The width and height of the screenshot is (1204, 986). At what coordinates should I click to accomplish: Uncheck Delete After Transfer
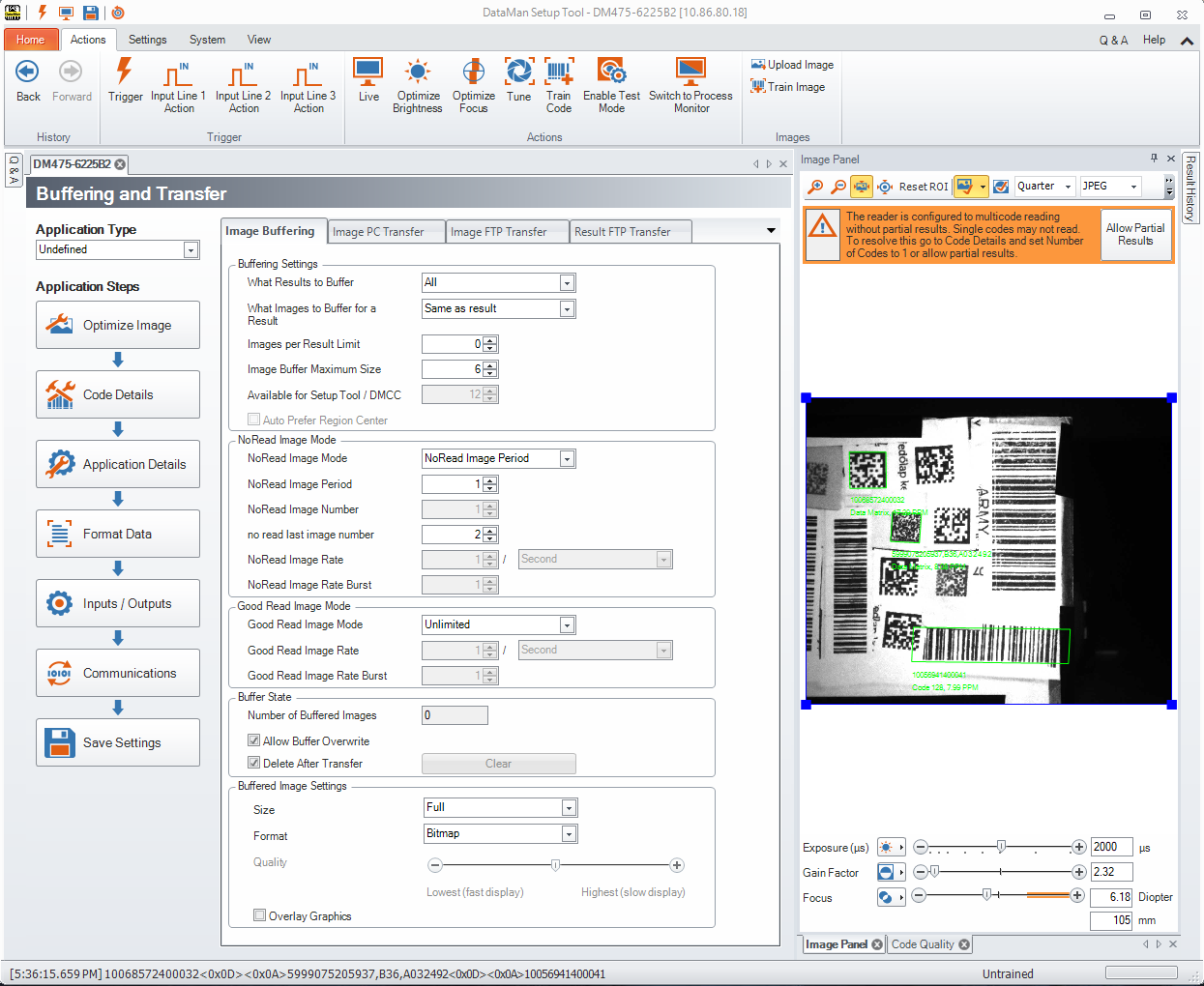(x=254, y=763)
